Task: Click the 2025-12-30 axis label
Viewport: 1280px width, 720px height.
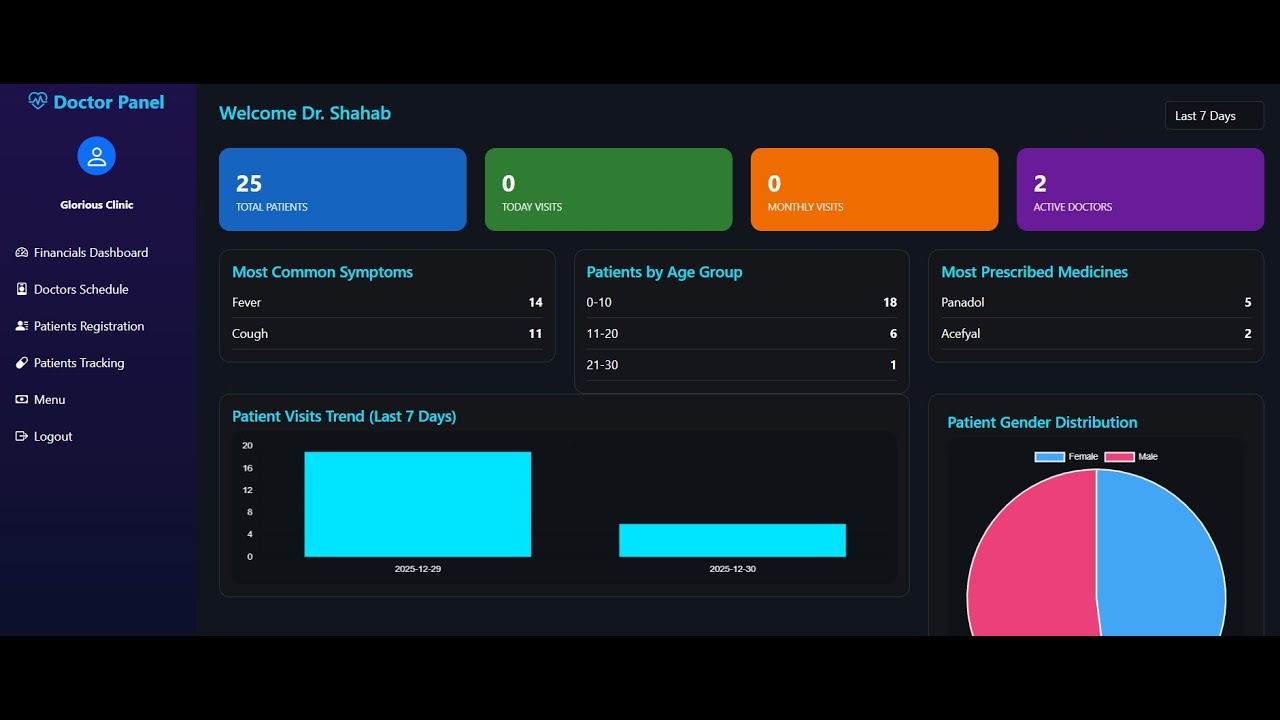Action: pos(732,569)
